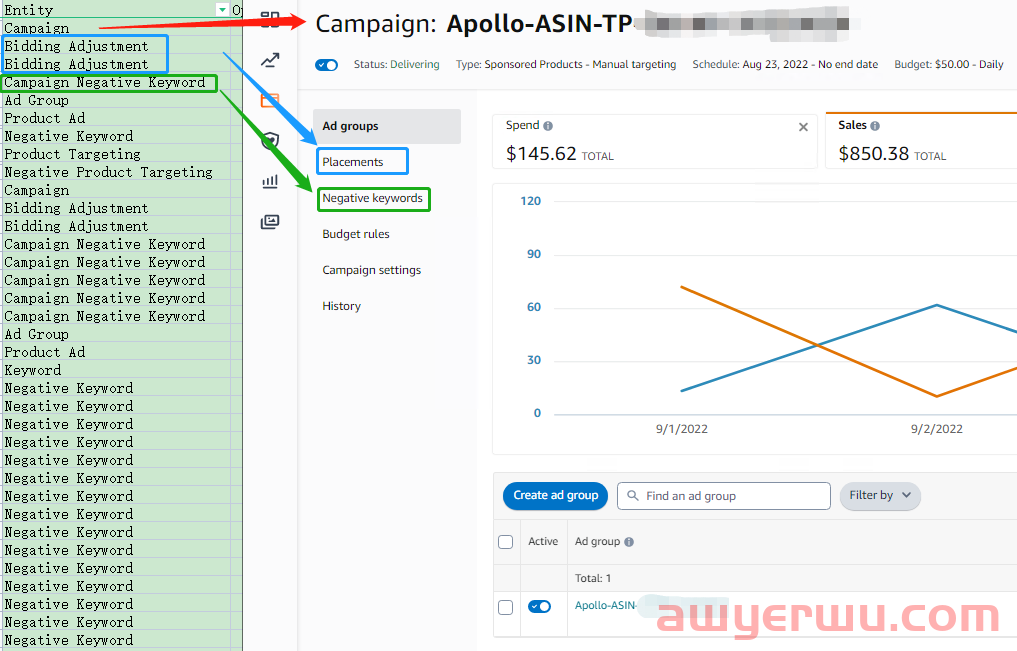Viewport: 1017px width, 651px height.
Task: Open the Negative keywords tab
Action: [372, 198]
